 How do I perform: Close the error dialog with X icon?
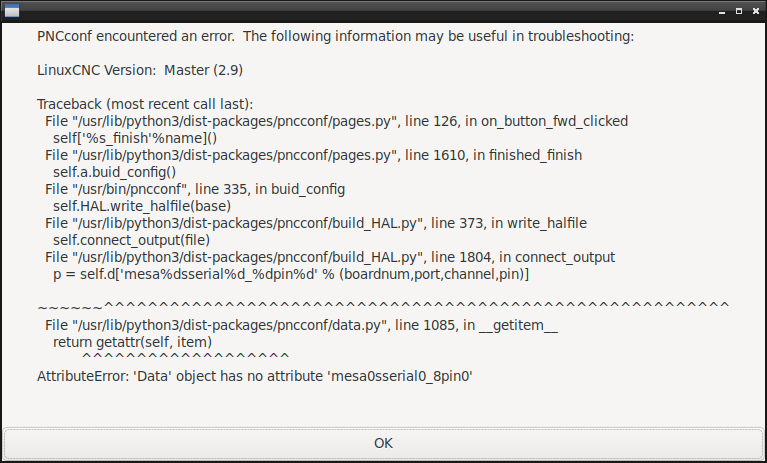(756, 11)
